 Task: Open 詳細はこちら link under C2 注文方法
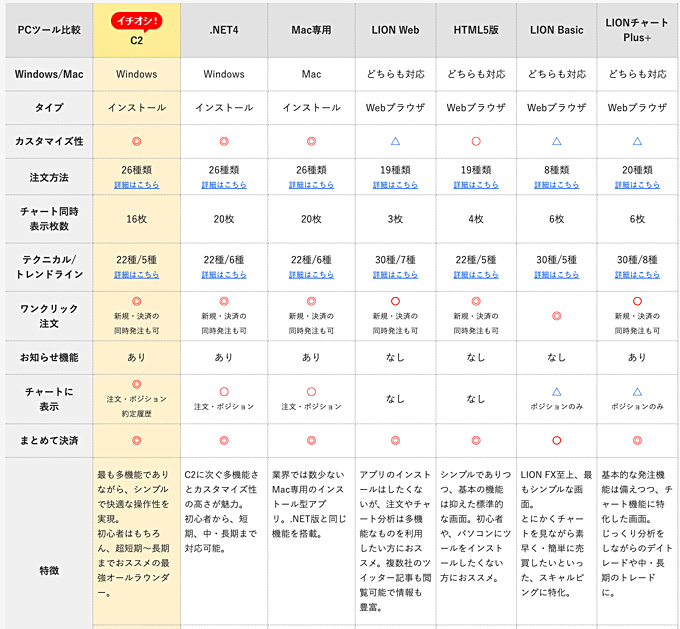coord(137,185)
